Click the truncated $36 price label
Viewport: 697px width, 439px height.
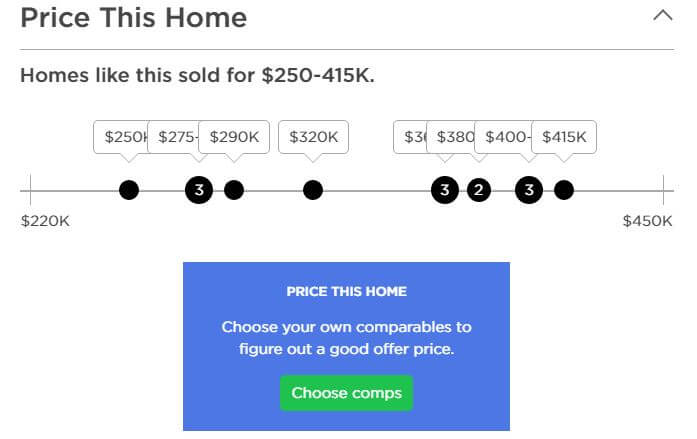point(411,137)
